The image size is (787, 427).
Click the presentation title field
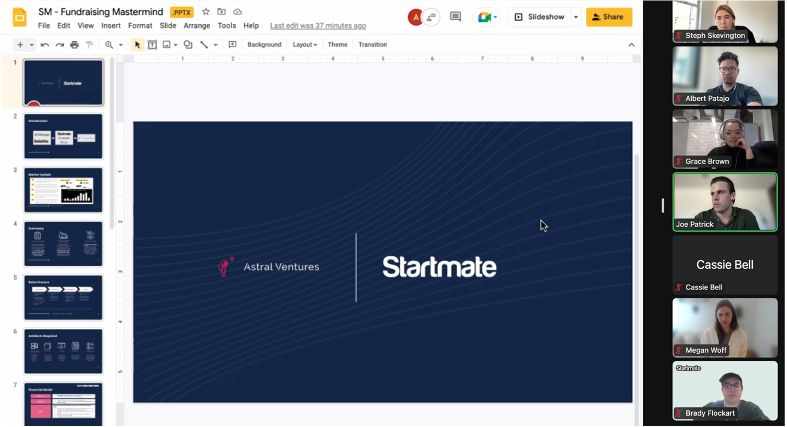click(x=101, y=12)
